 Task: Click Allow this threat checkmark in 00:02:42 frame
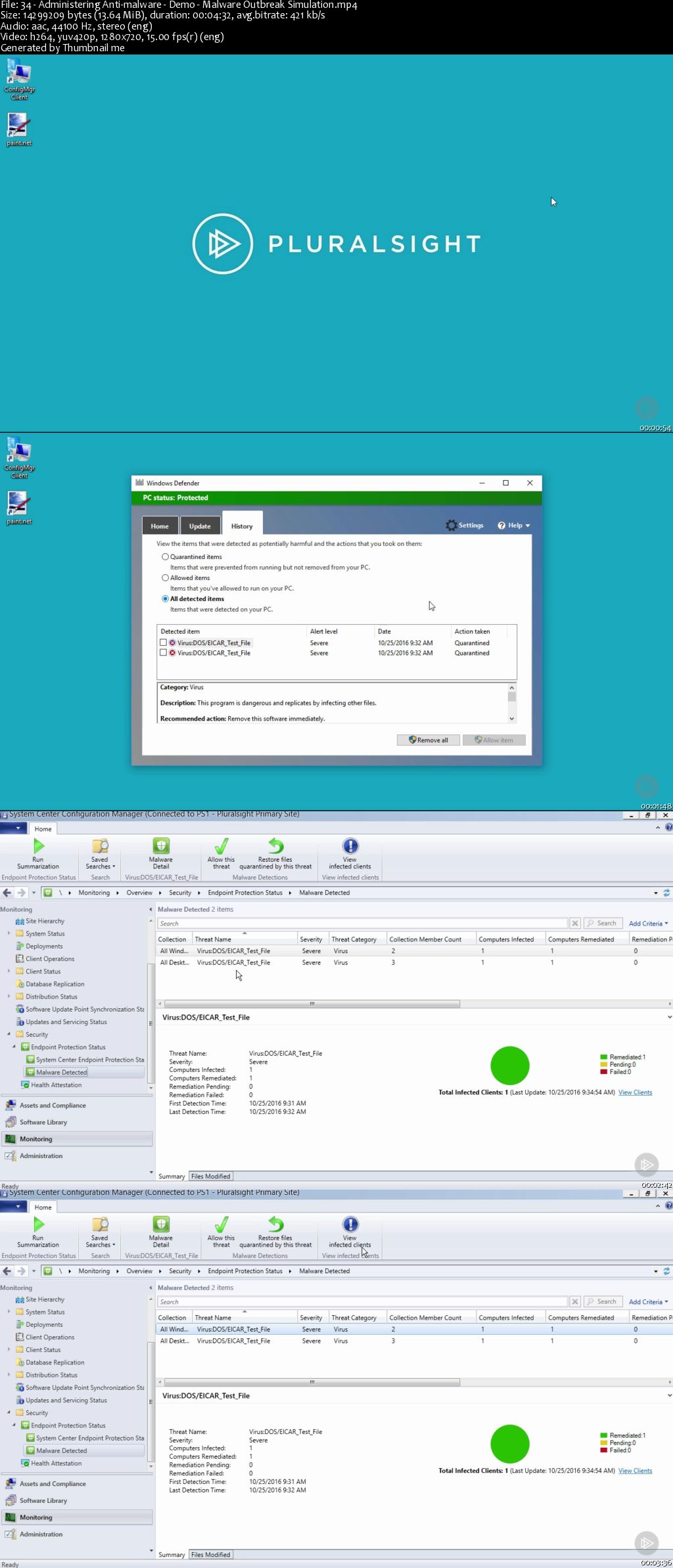point(221,846)
